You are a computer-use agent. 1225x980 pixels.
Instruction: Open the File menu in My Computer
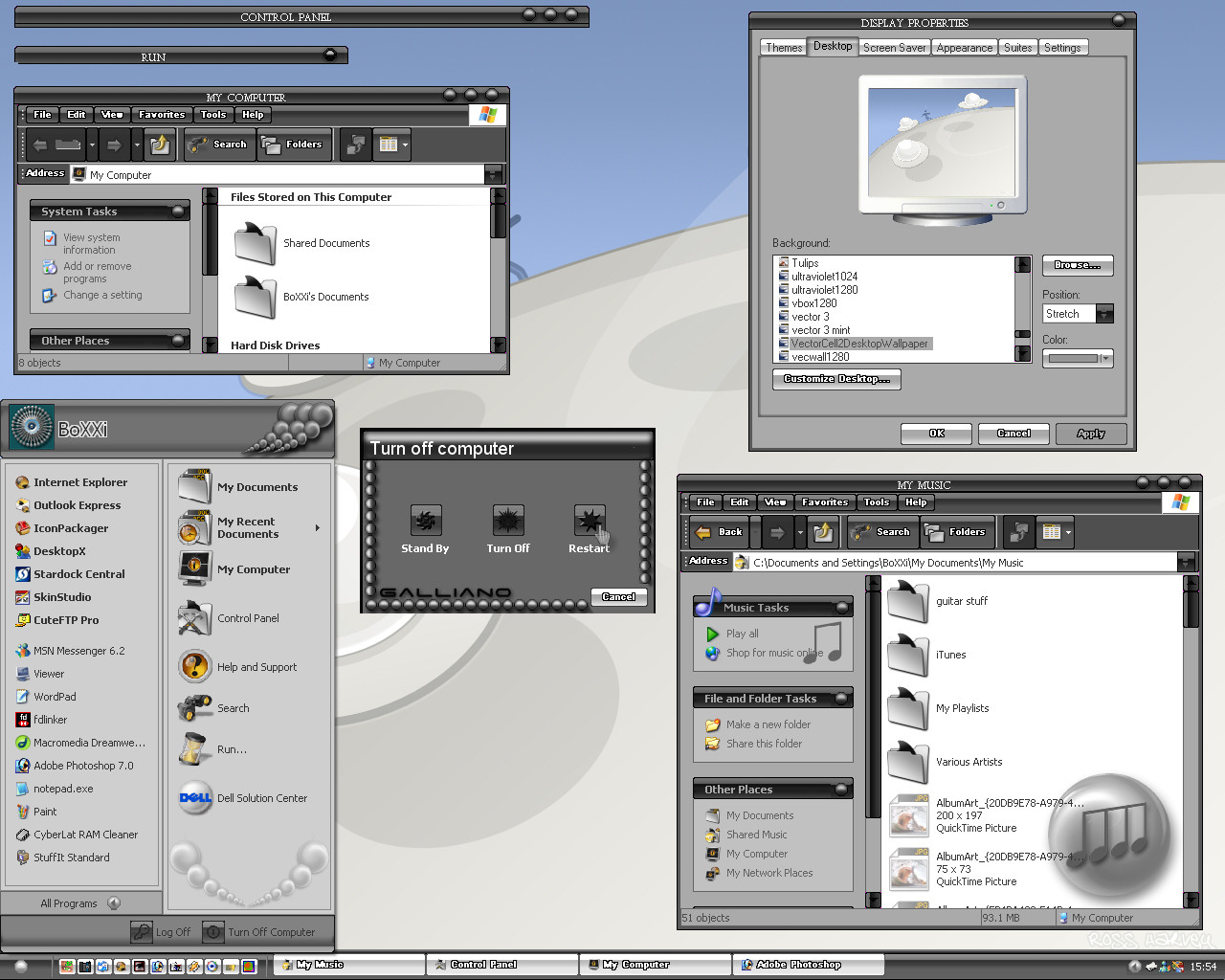click(43, 115)
